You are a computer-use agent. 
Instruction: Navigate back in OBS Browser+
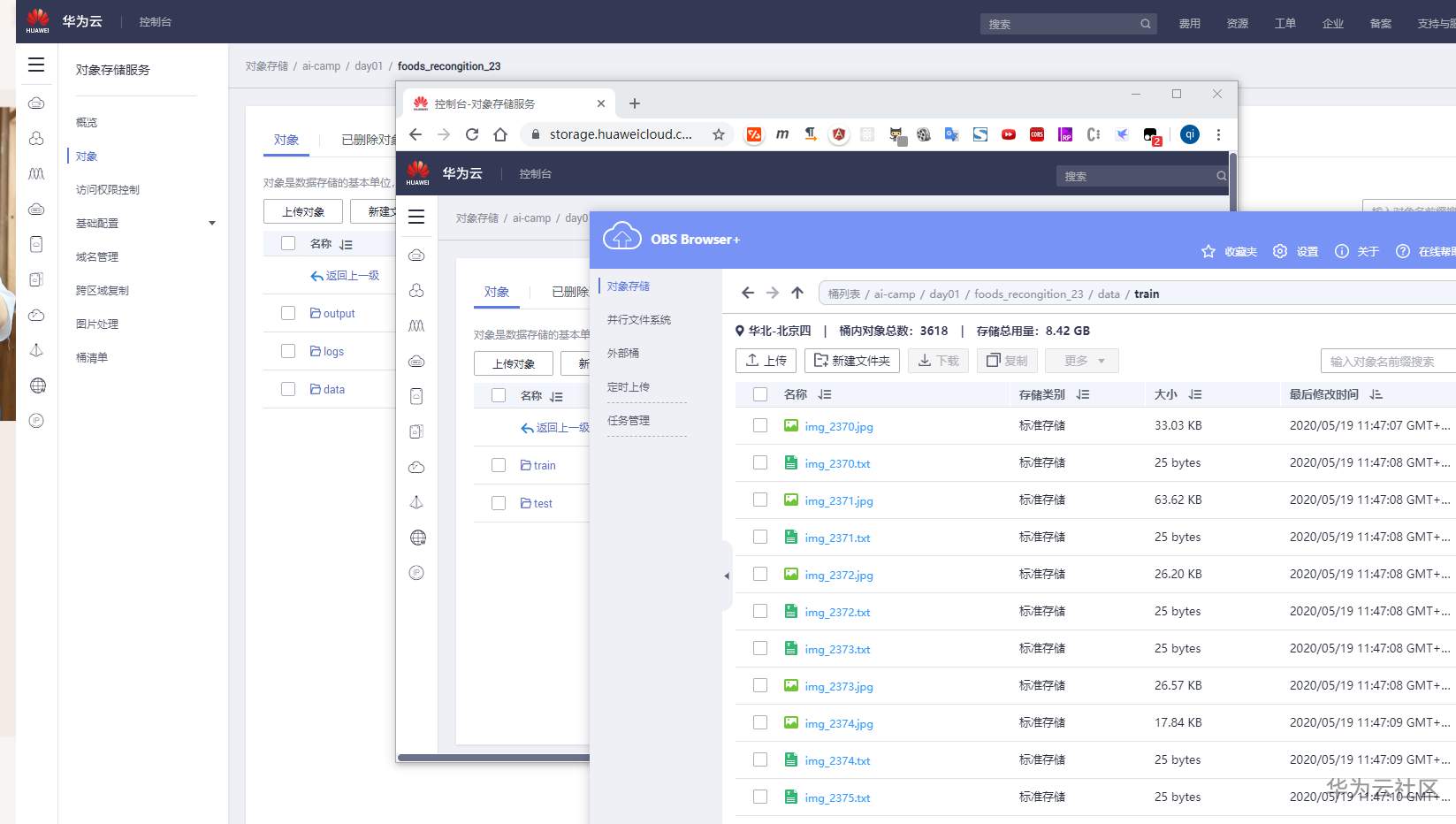click(x=748, y=293)
